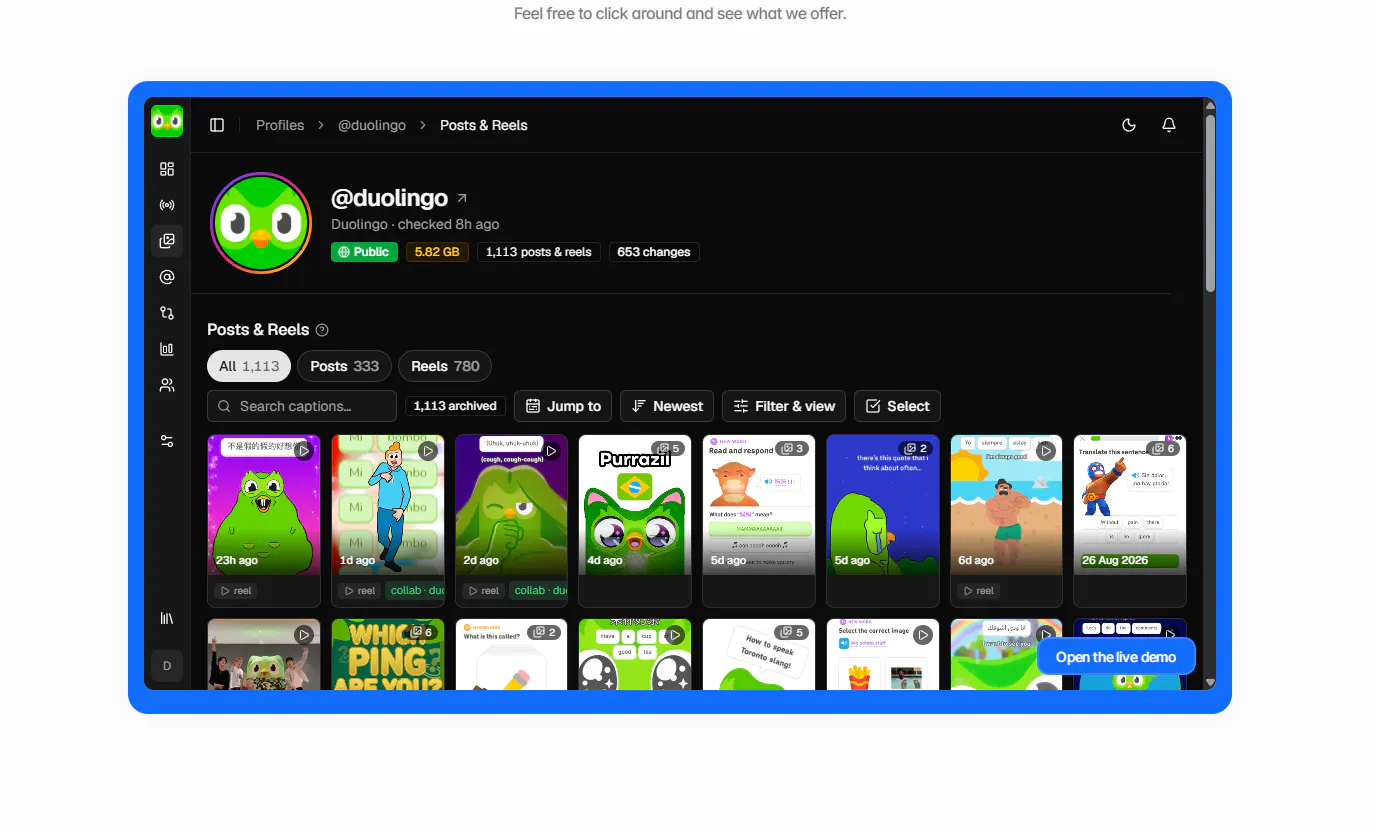Click the play icon on the 2d ago reel

[552, 451]
